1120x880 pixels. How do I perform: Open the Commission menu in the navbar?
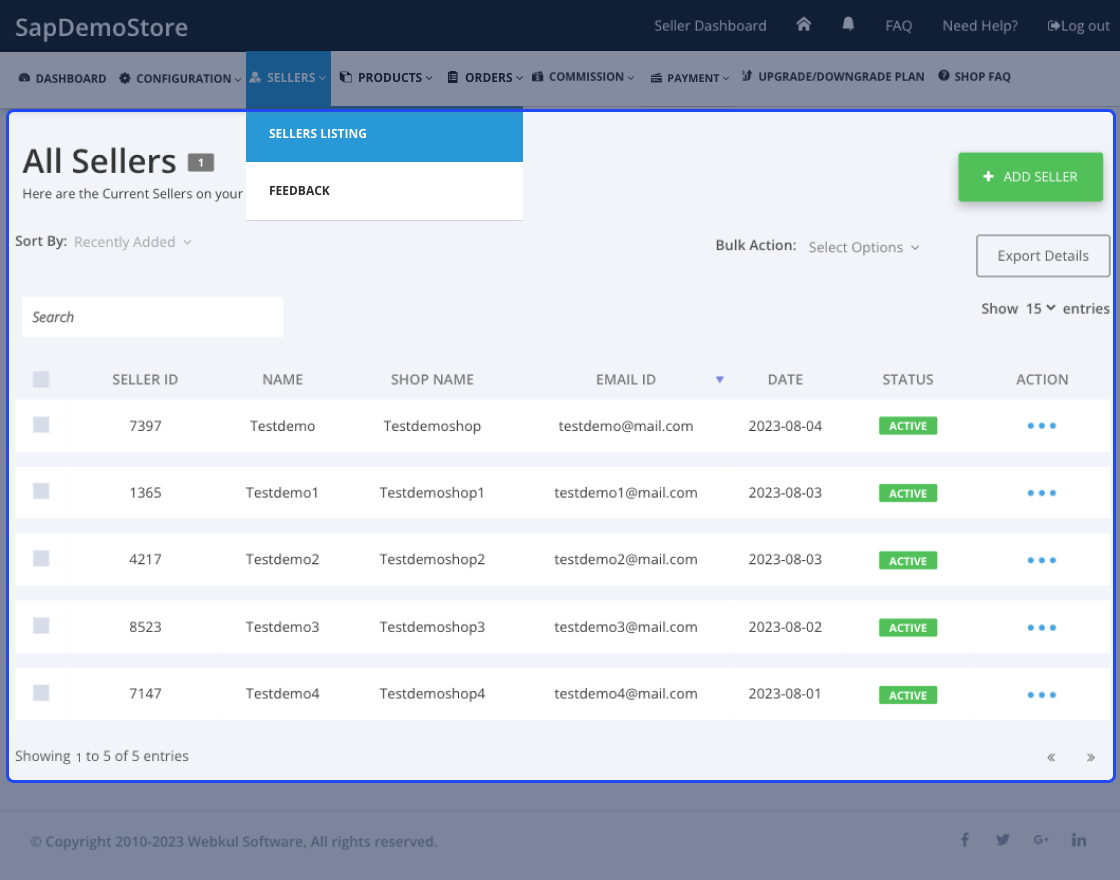[583, 76]
